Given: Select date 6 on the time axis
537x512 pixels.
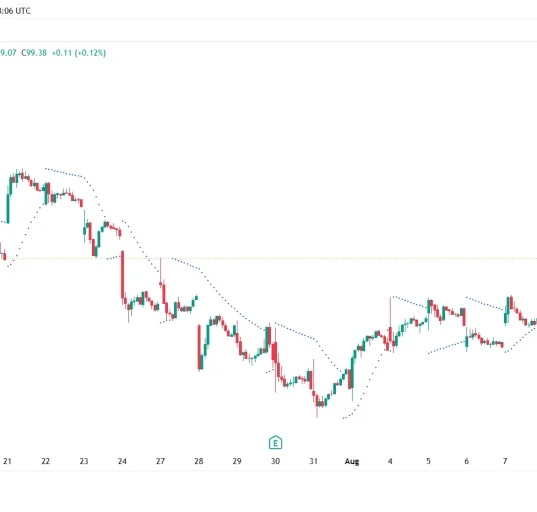Looking at the screenshot, I should (x=466, y=461).
